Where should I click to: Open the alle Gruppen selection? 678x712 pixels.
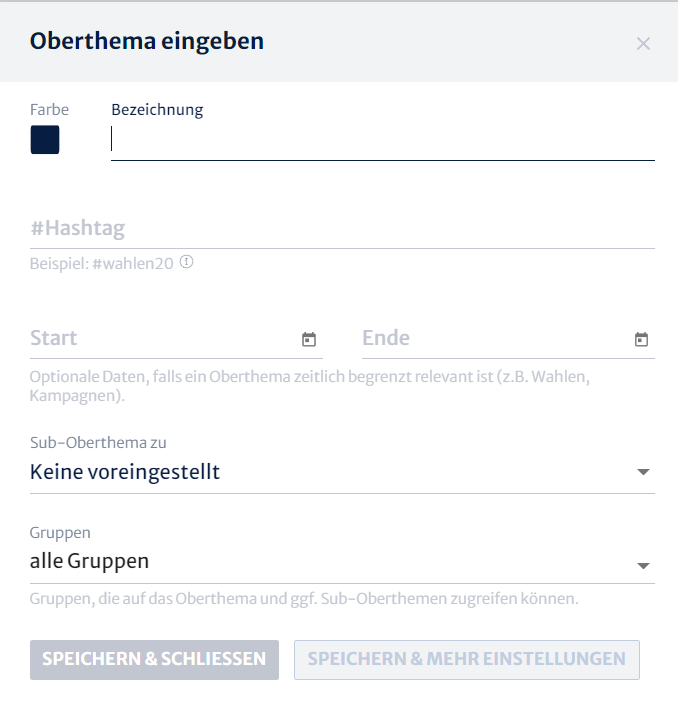tap(342, 562)
